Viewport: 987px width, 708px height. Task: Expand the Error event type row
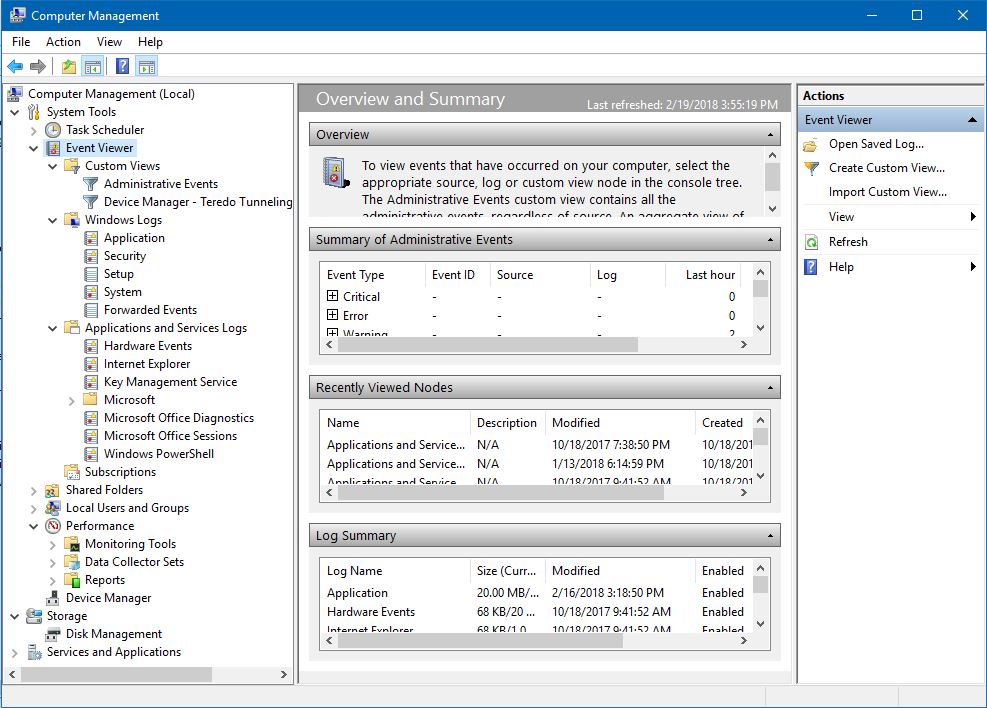tap(333, 315)
